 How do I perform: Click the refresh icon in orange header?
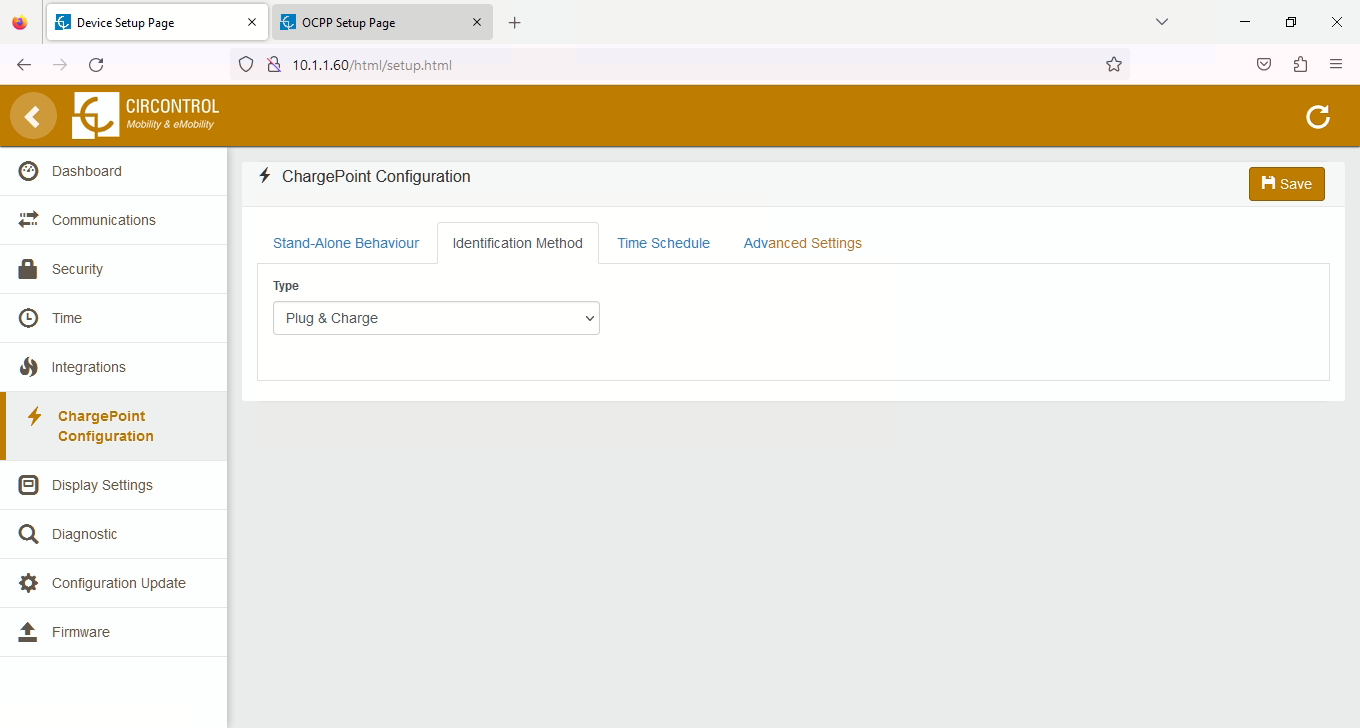[x=1318, y=117]
